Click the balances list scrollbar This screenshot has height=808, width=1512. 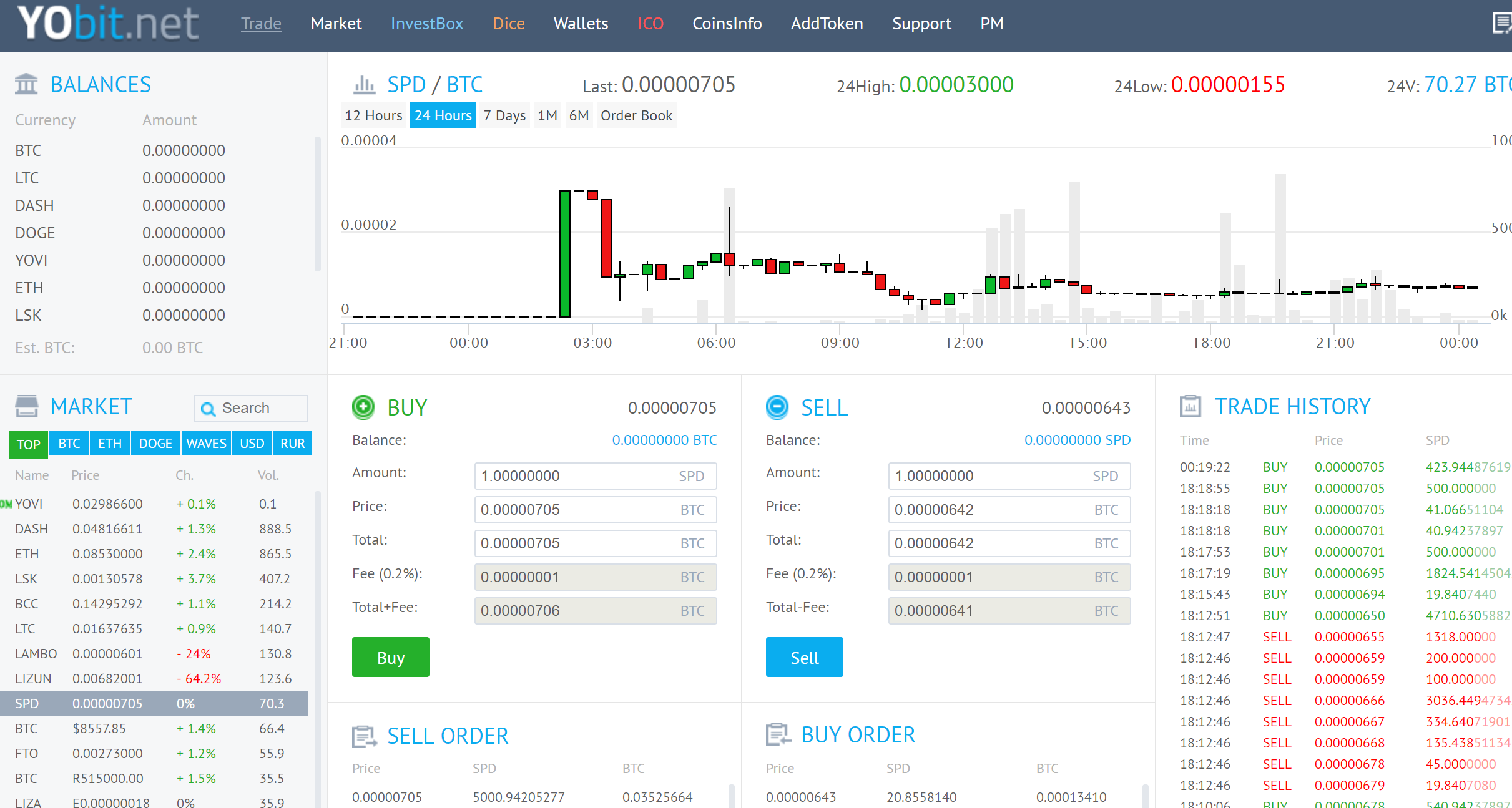[318, 205]
